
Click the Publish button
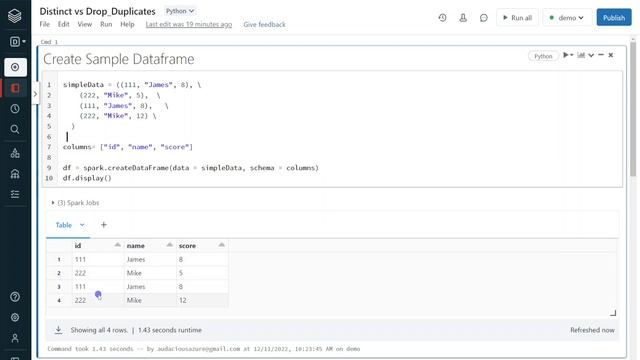pos(614,18)
